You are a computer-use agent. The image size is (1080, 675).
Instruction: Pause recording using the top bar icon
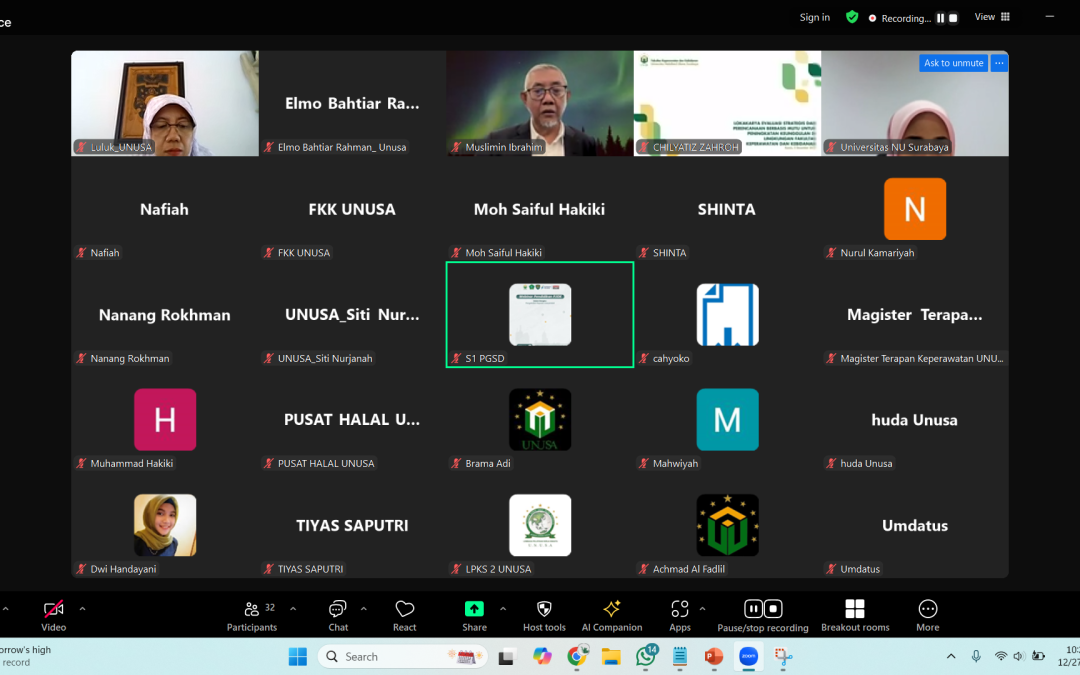tap(940, 18)
